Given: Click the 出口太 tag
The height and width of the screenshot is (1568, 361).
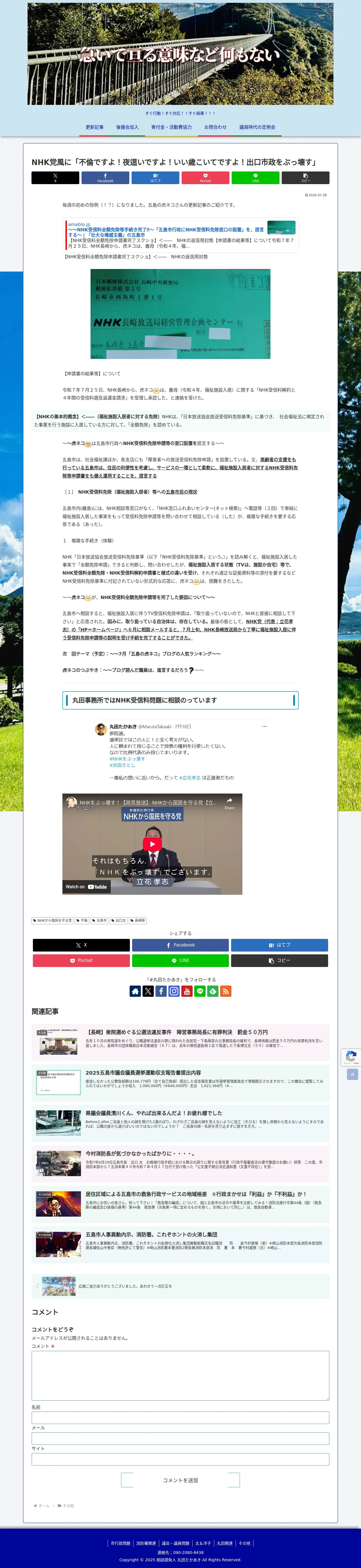Looking at the screenshot, I should point(119,920).
